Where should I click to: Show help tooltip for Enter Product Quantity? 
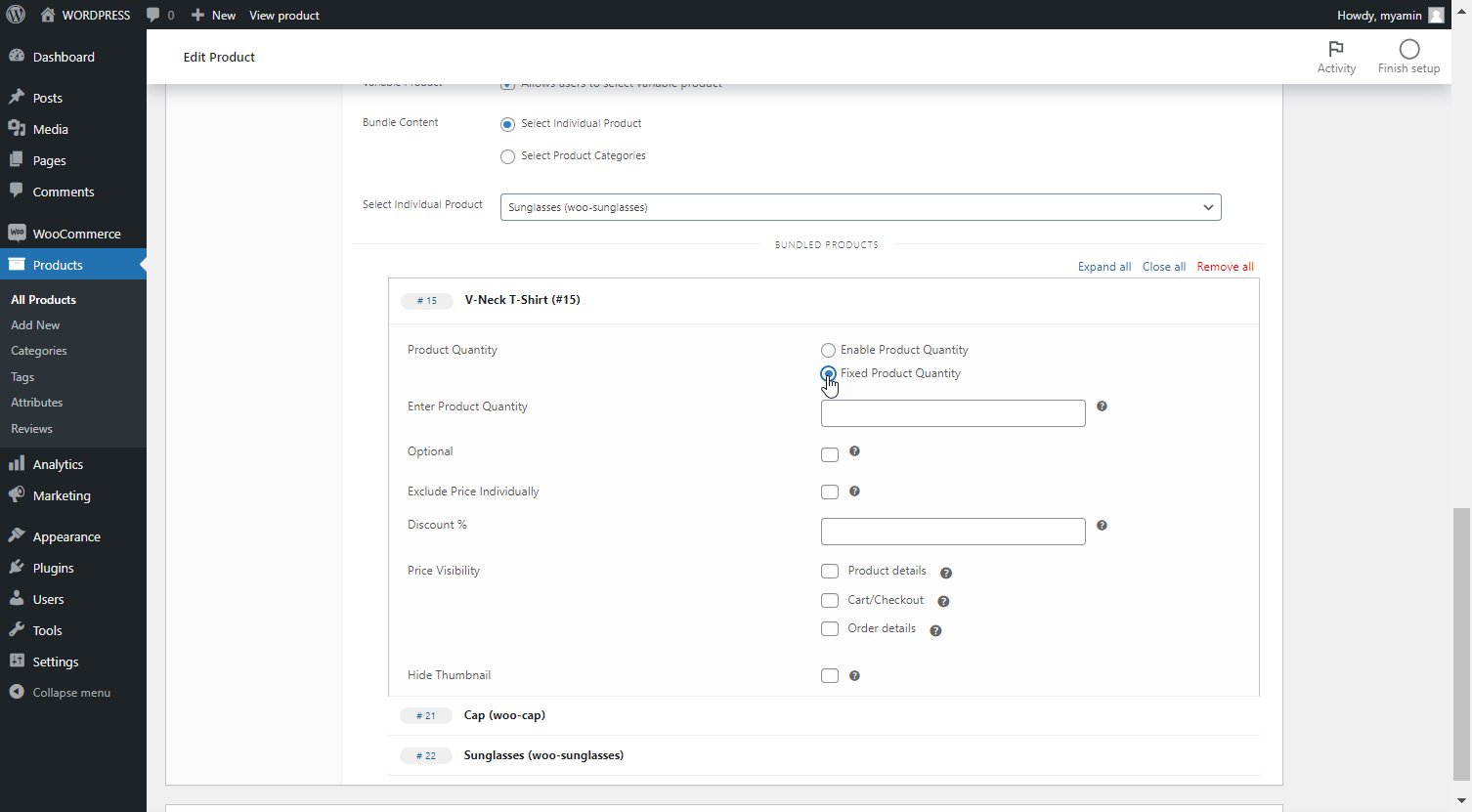coord(1102,406)
